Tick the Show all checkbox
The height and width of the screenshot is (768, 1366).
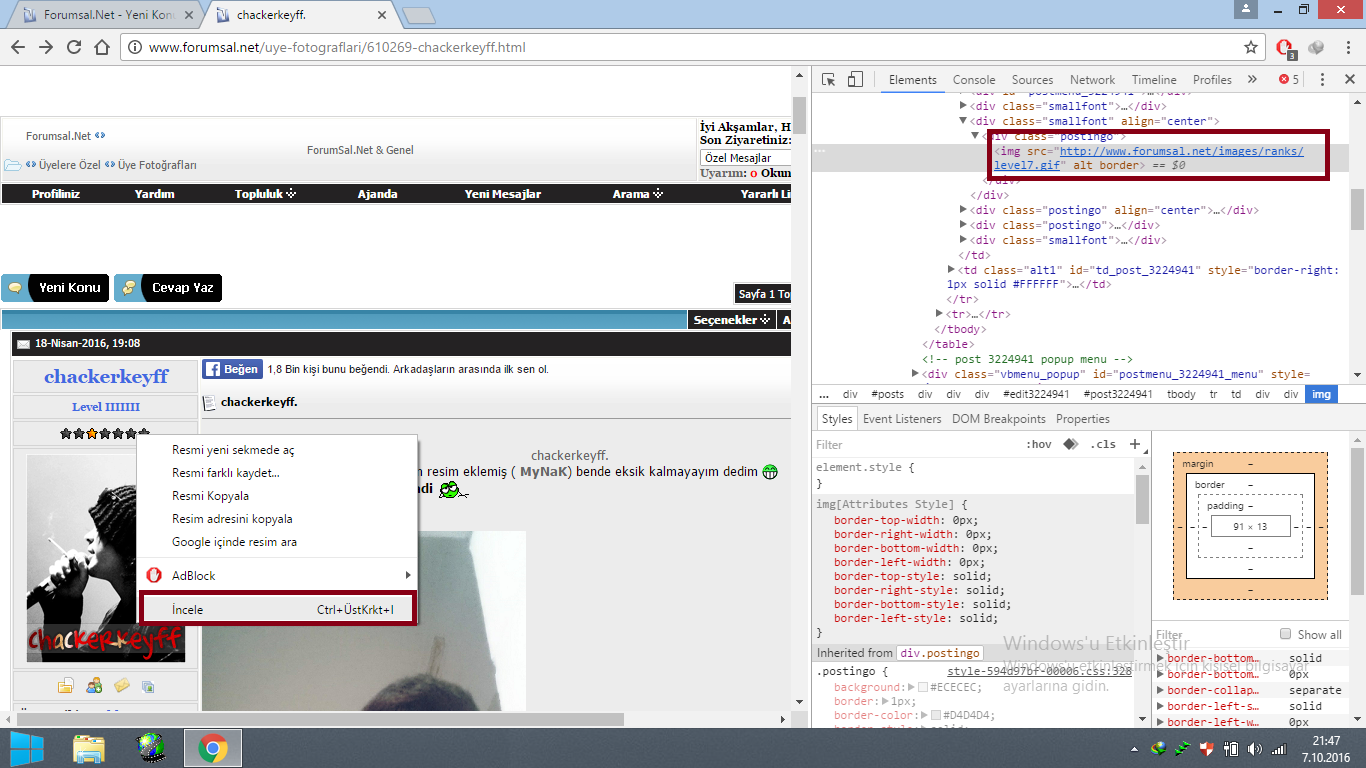(1286, 634)
